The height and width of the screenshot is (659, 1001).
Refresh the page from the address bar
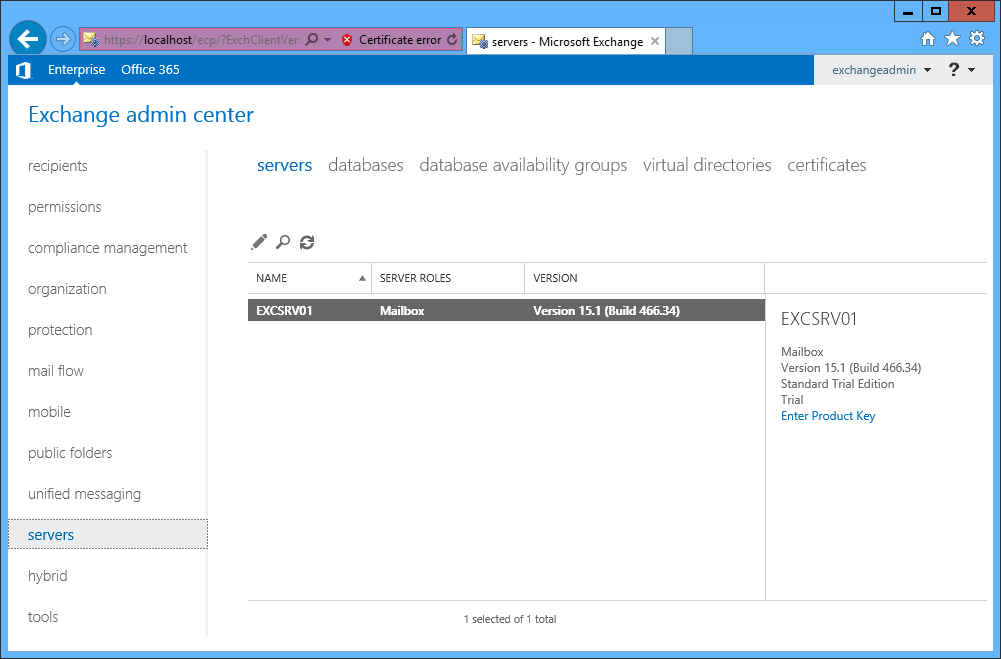click(452, 40)
